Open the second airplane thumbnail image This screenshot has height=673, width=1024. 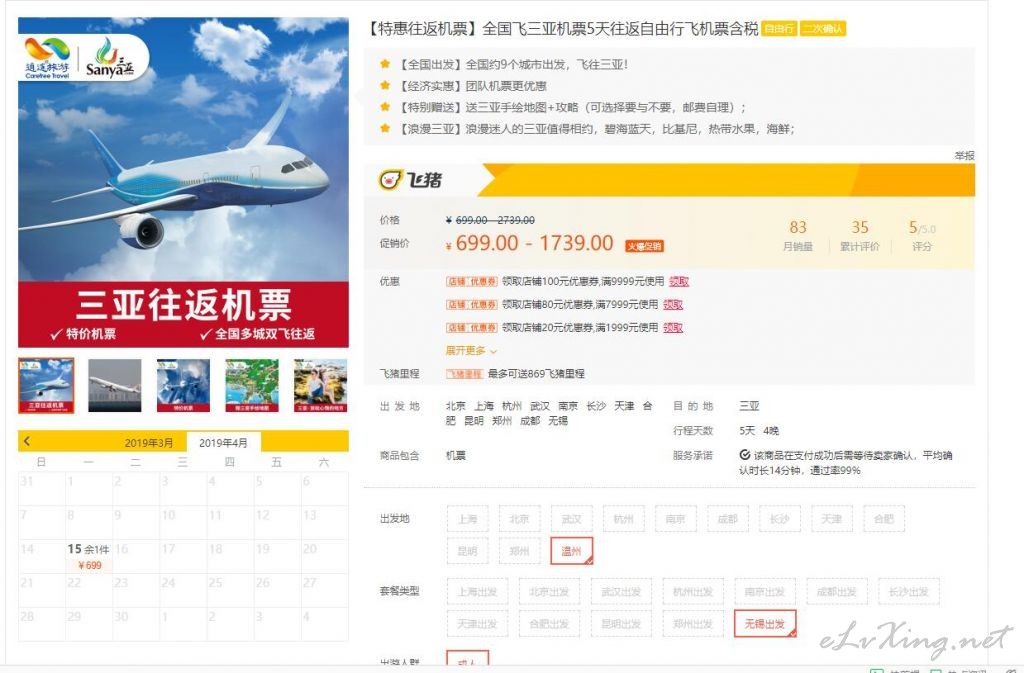click(114, 385)
